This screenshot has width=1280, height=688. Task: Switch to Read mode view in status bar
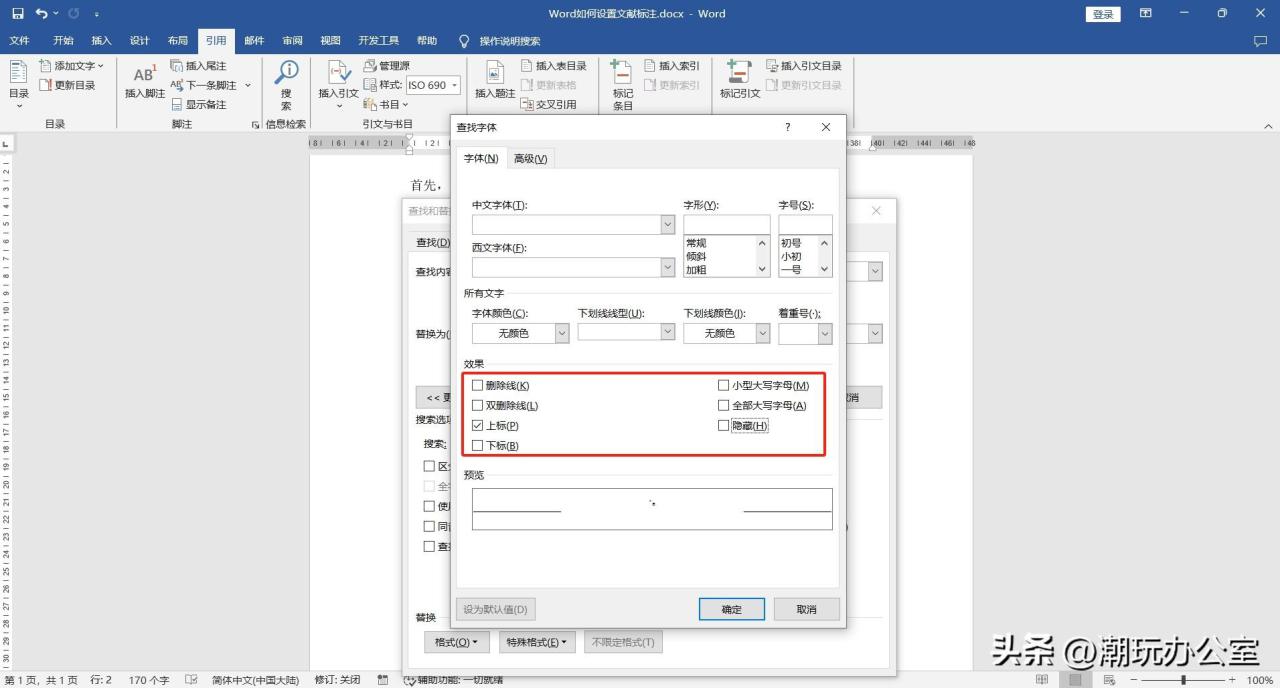click(1042, 680)
